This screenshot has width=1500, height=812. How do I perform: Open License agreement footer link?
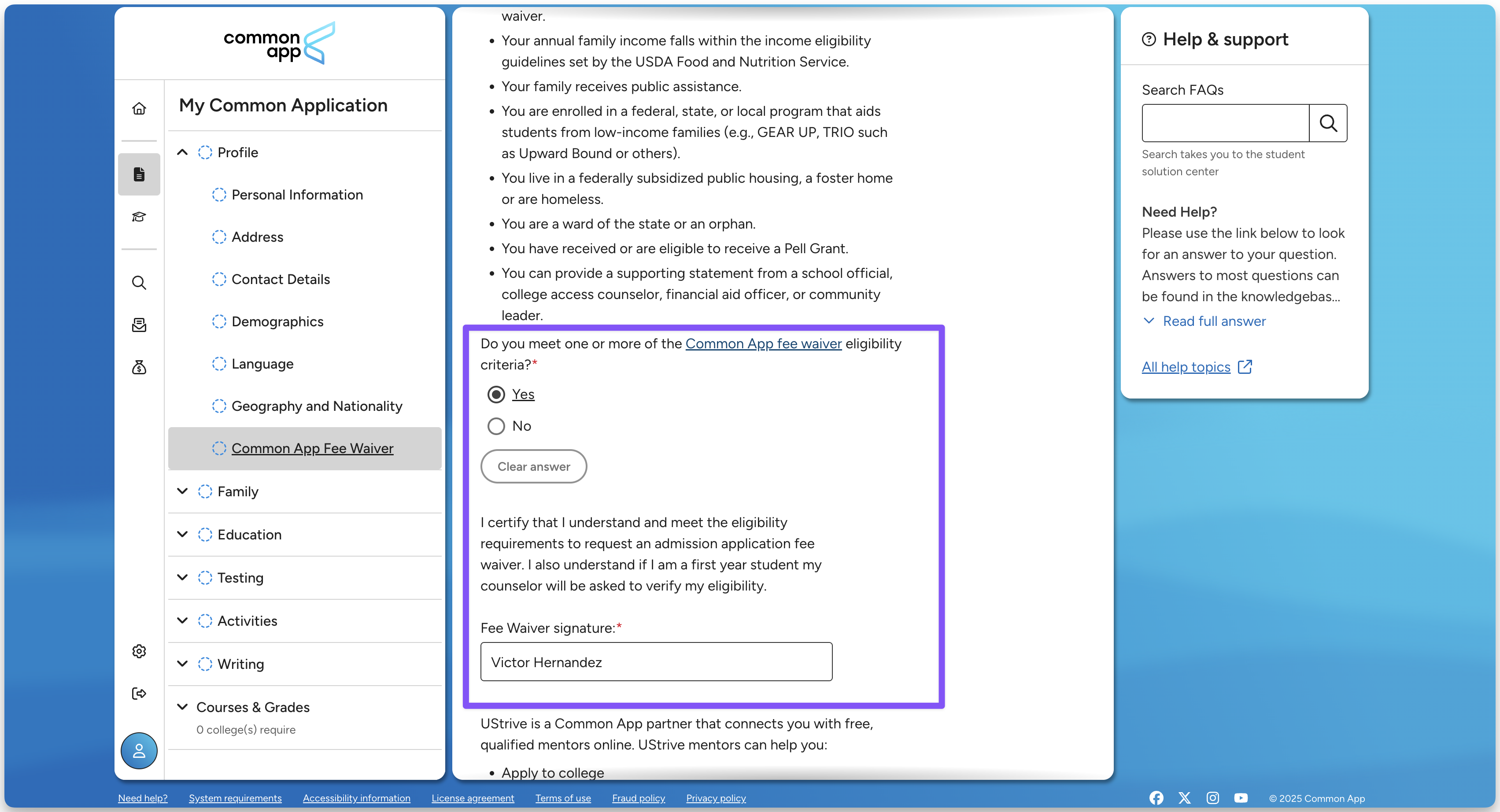(473, 798)
